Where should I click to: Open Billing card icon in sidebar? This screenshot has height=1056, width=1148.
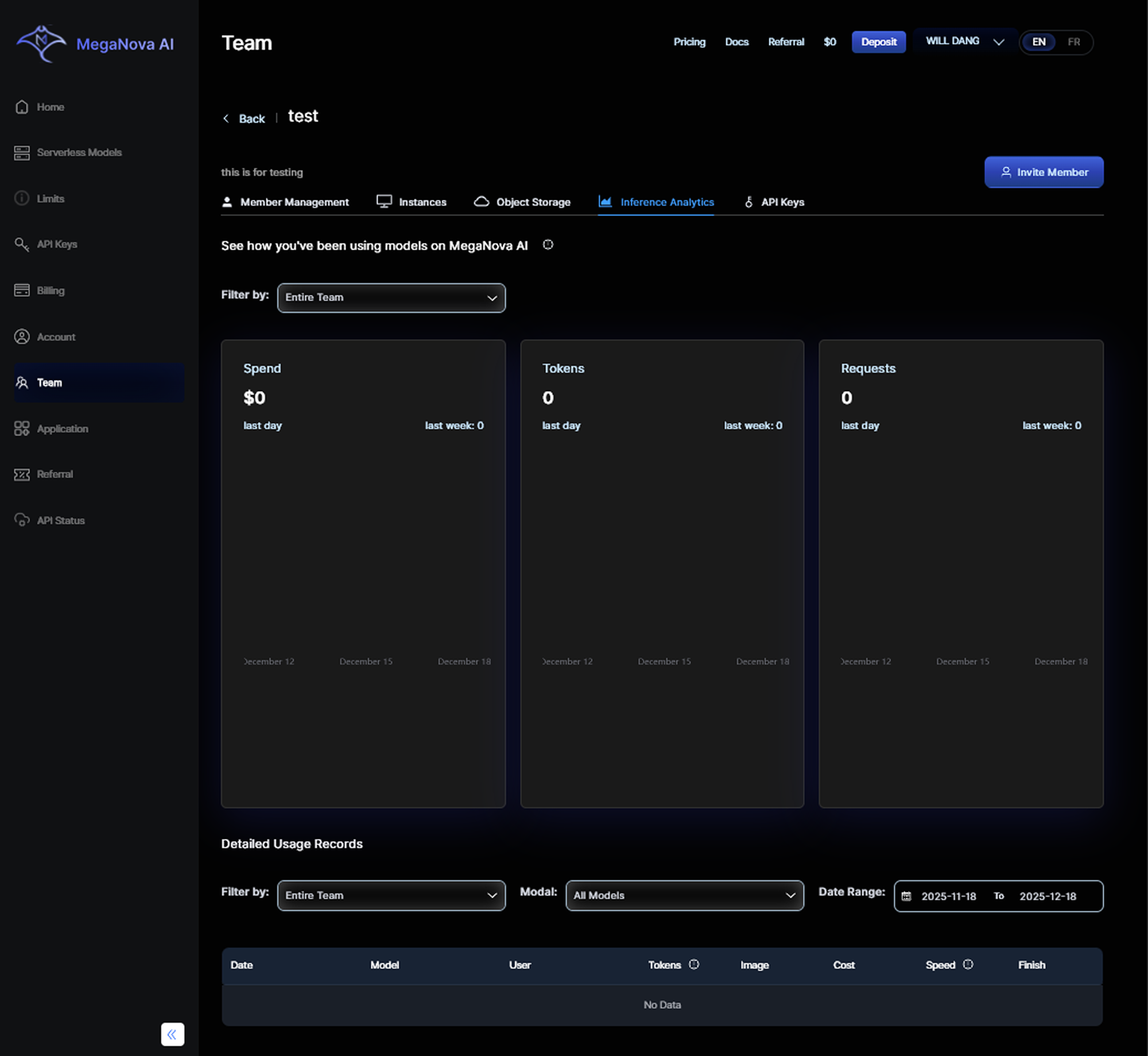tap(22, 291)
